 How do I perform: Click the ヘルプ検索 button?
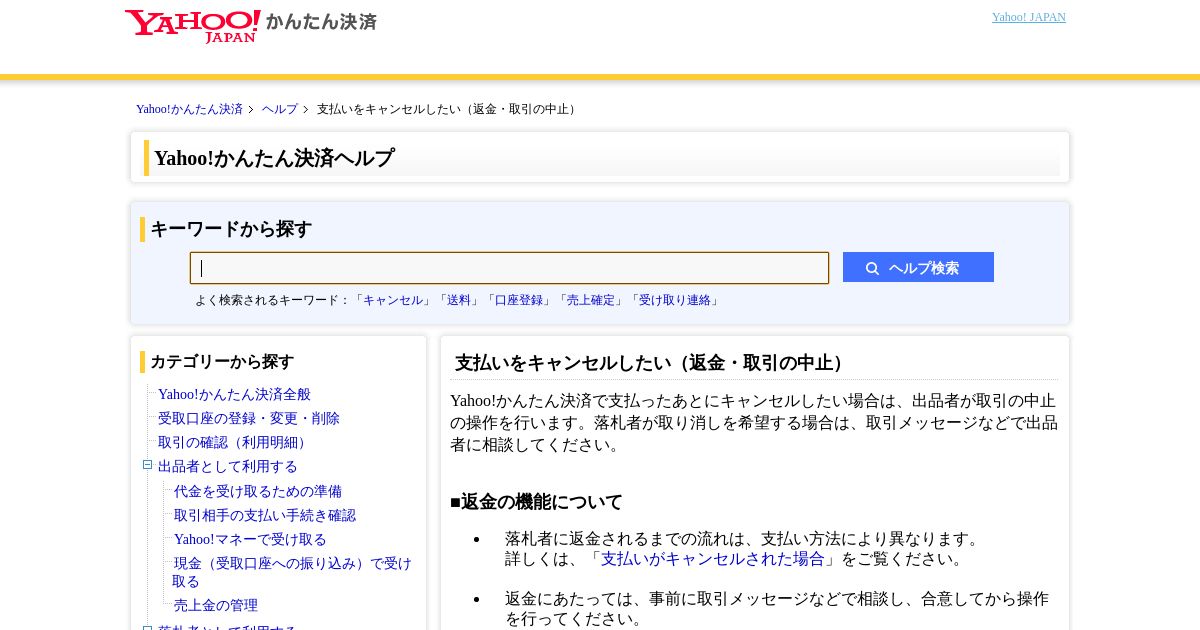[x=918, y=267]
